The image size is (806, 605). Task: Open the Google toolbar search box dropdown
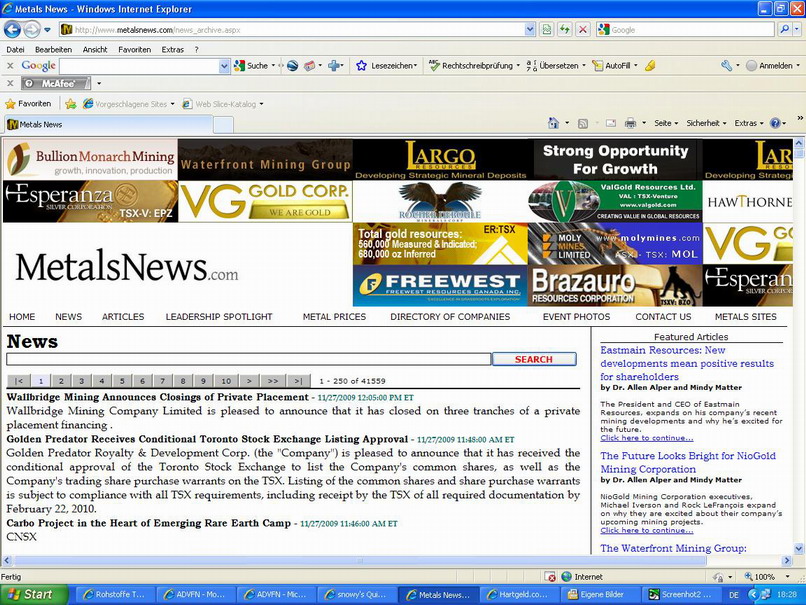click(x=224, y=66)
